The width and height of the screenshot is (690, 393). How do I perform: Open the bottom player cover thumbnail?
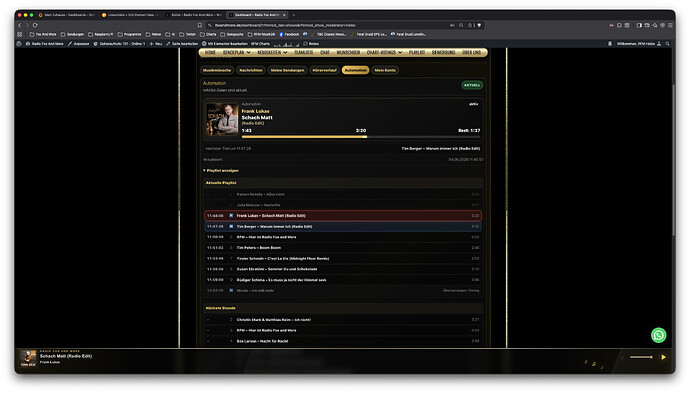tap(28, 358)
